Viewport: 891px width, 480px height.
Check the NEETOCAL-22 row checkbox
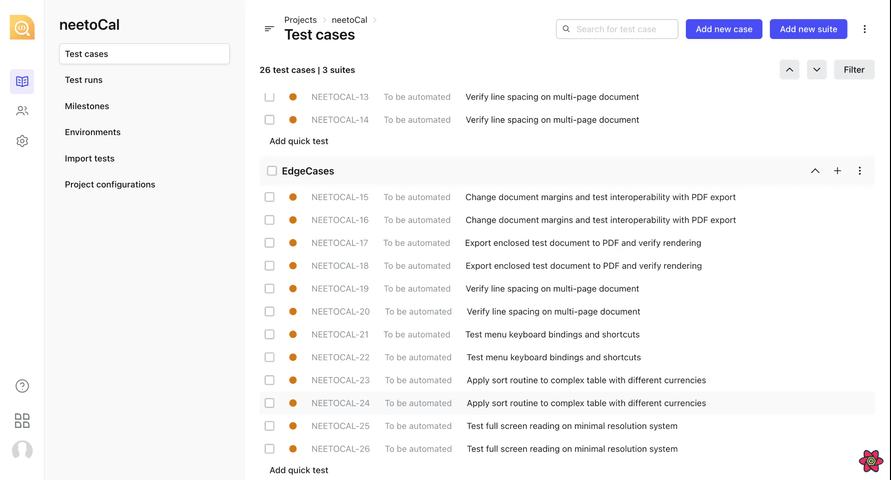pos(269,357)
